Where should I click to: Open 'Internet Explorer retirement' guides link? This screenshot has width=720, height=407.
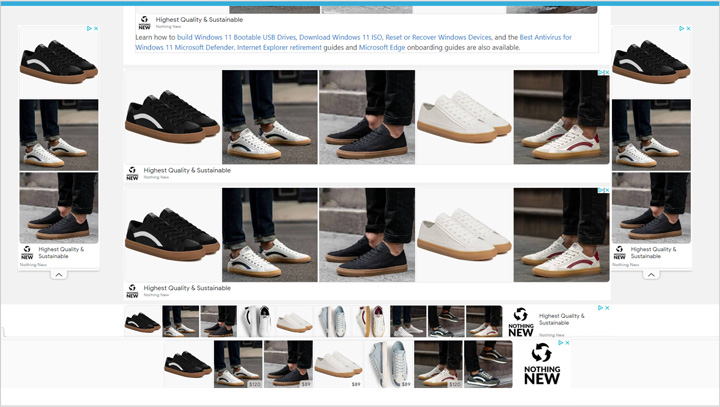coord(279,47)
